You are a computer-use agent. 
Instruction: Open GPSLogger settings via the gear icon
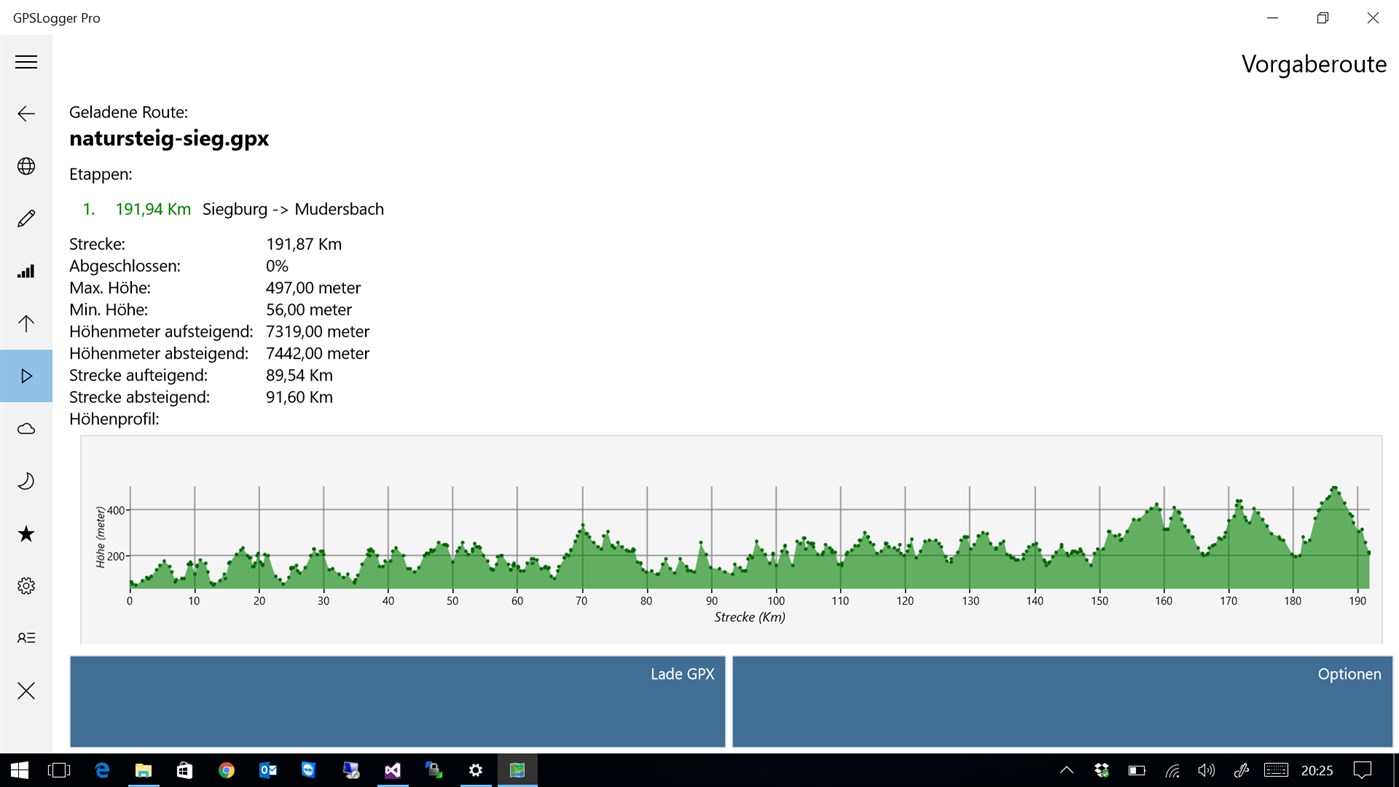tap(26, 585)
